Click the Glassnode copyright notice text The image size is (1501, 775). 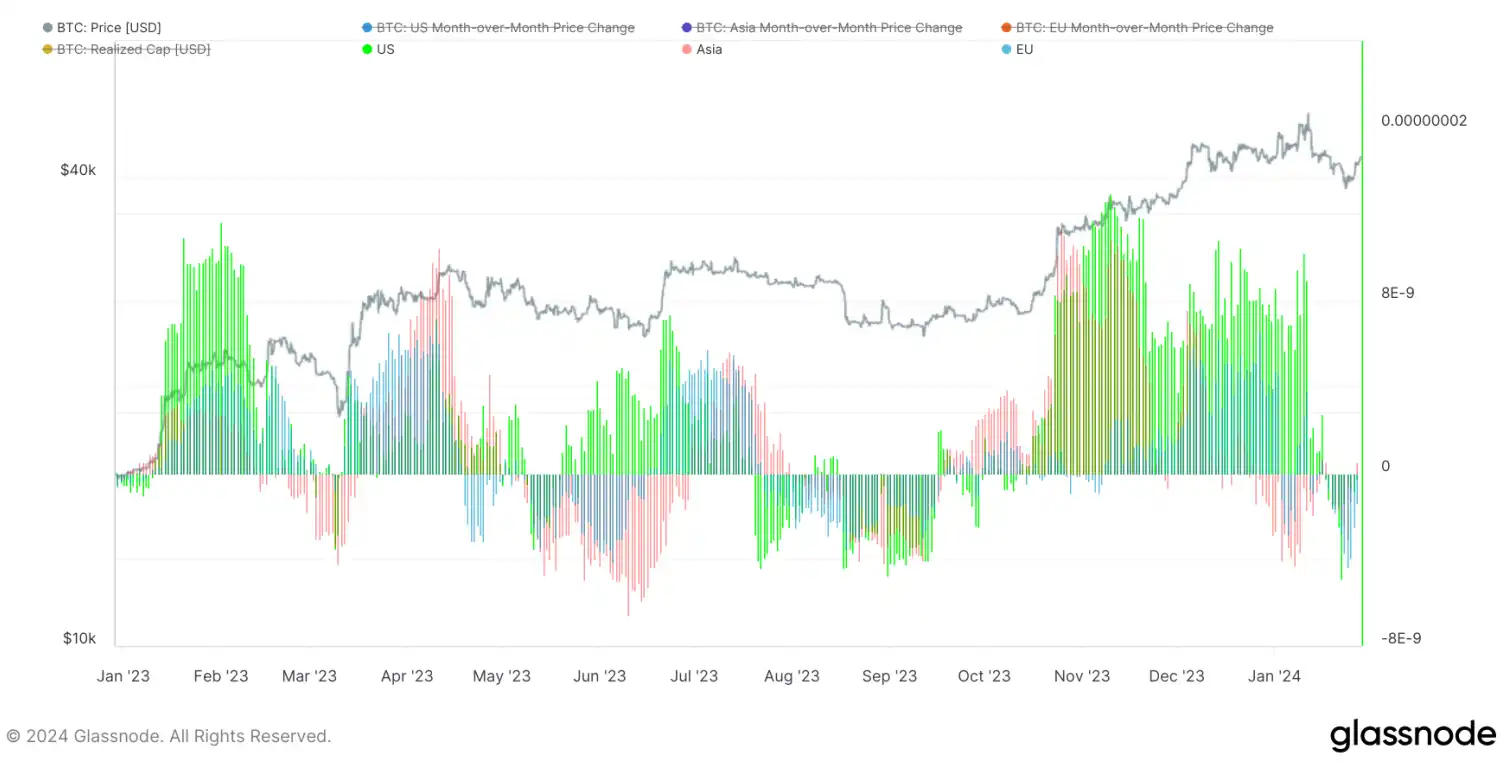(168, 736)
